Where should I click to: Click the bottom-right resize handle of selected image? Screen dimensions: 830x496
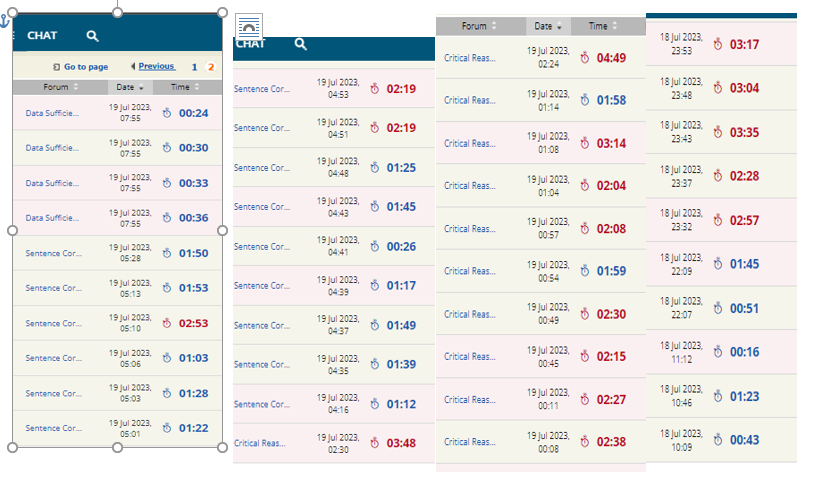coord(222,447)
